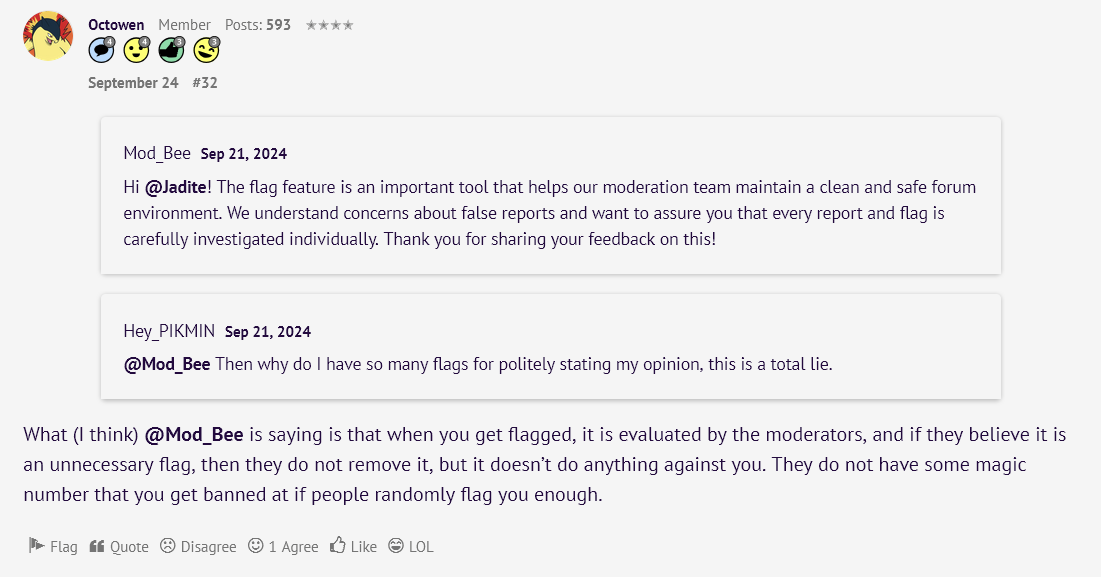Flag this post by Octowen
This screenshot has width=1101, height=577.
click(53, 546)
